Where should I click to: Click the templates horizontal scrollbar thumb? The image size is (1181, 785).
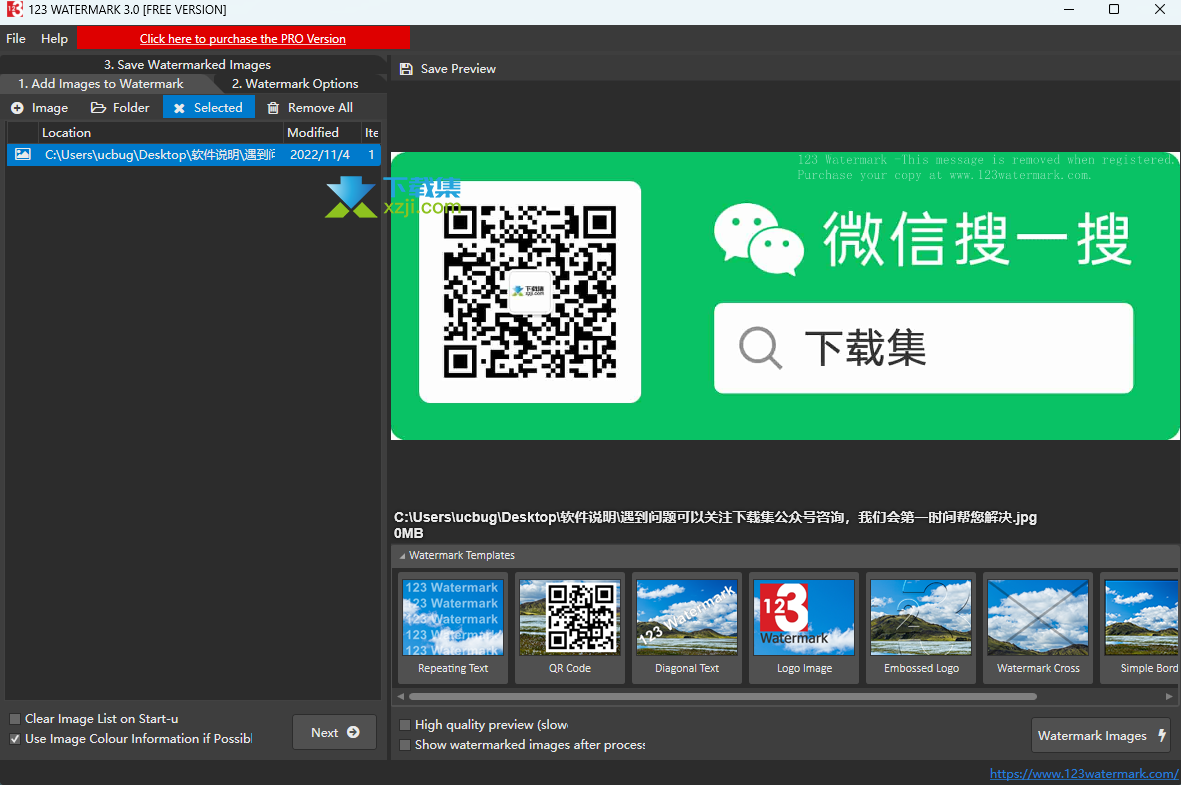pyautogui.click(x=722, y=696)
